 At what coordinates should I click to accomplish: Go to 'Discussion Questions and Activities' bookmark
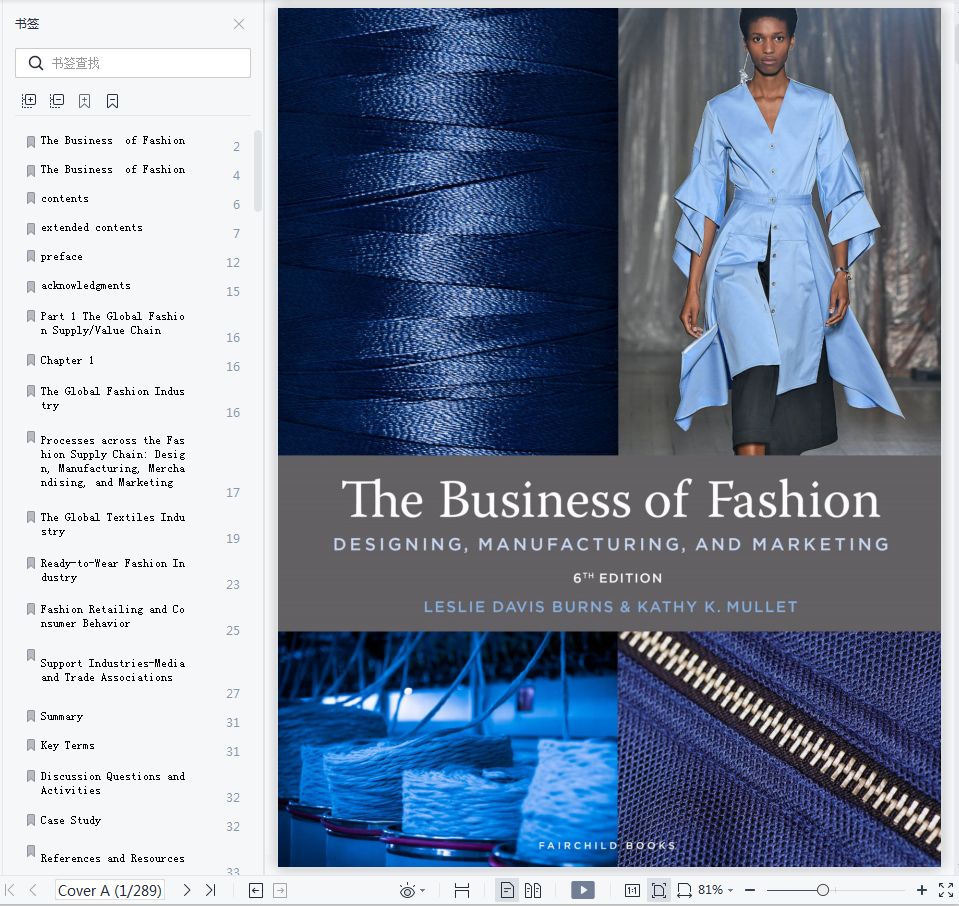tap(113, 783)
